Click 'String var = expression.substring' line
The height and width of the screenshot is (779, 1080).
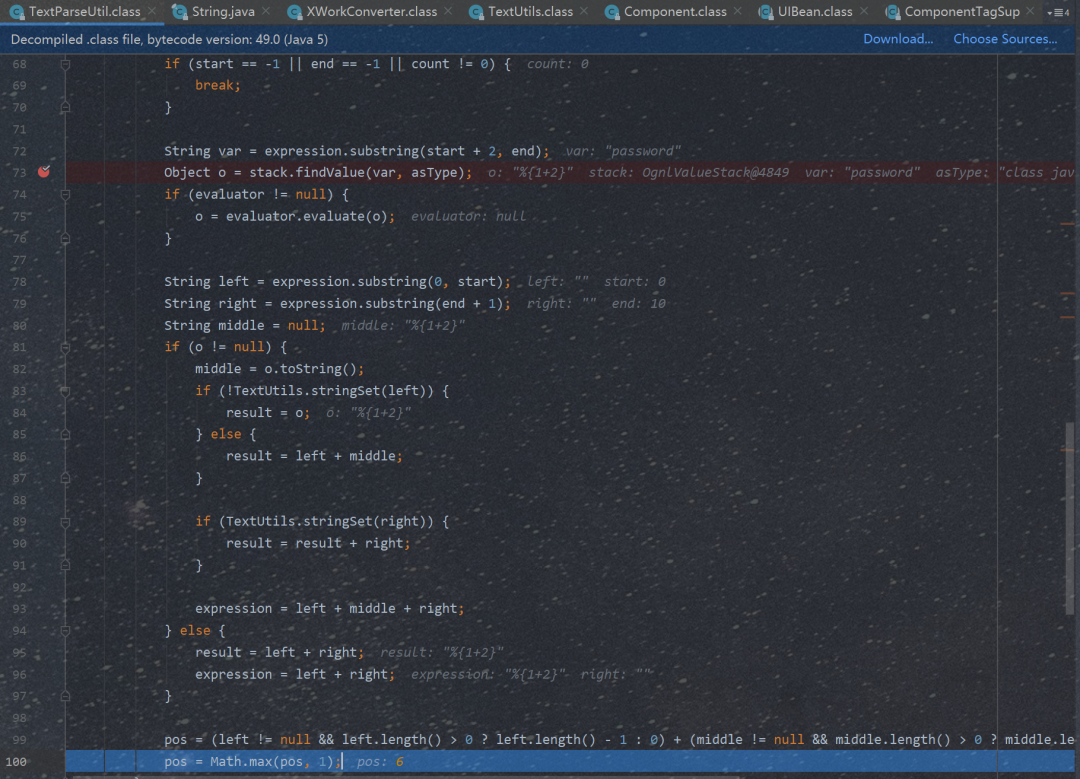[x=356, y=151]
